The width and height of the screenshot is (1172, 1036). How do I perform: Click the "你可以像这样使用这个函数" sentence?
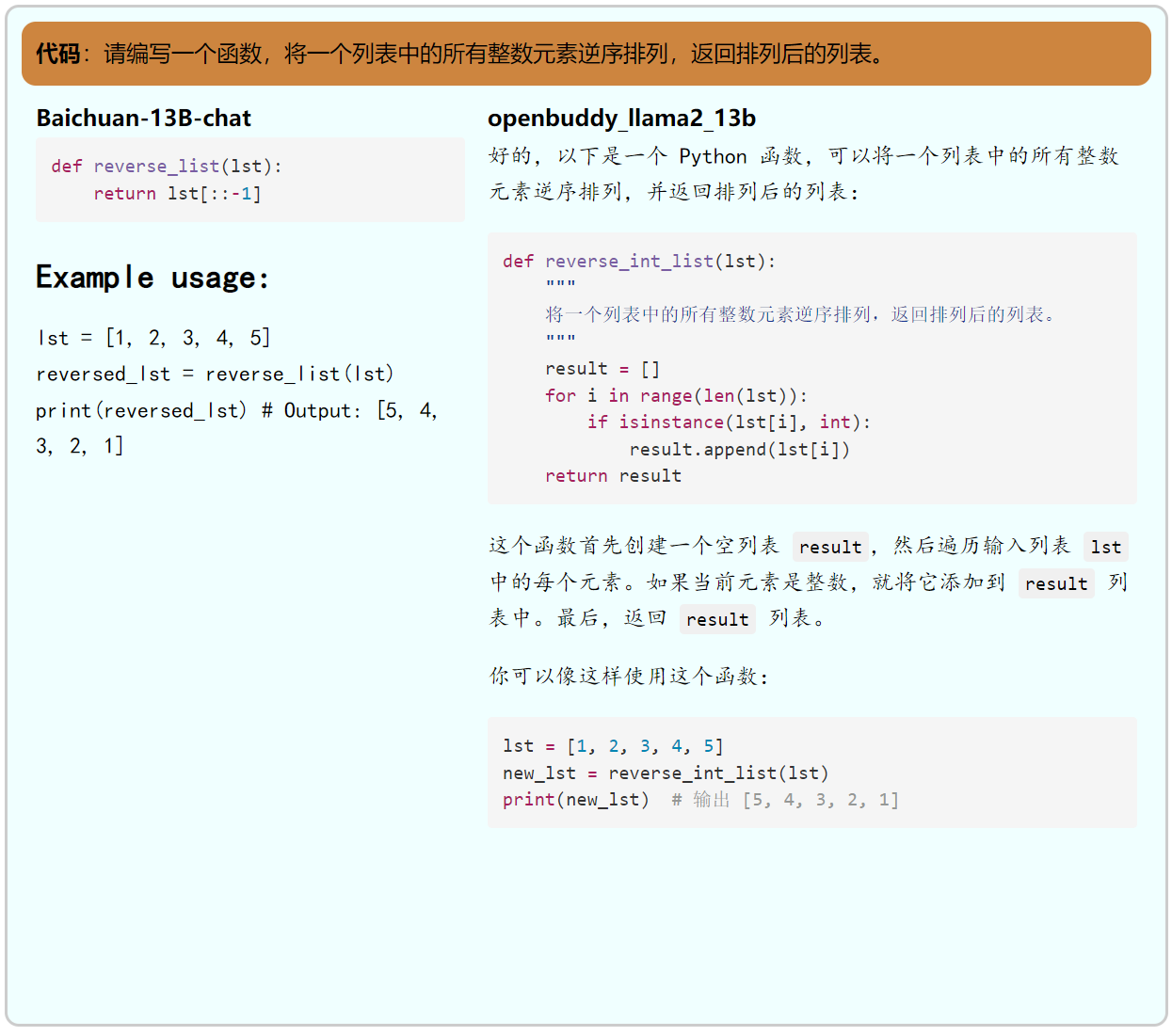click(x=629, y=677)
